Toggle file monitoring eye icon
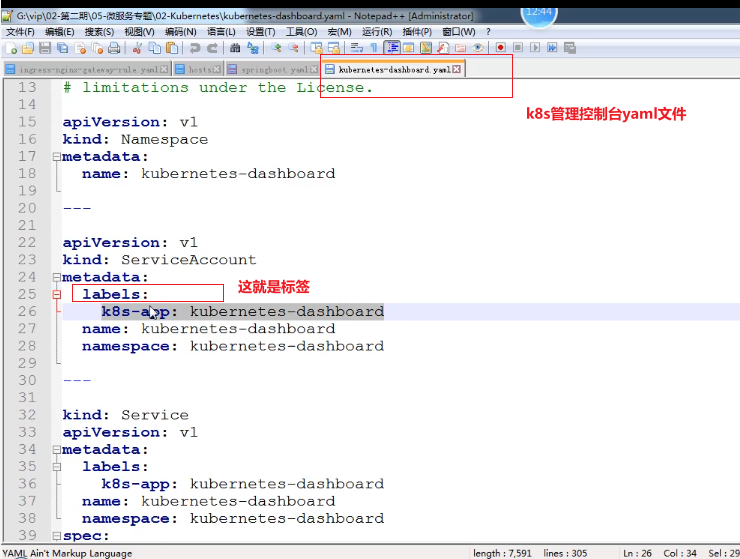Viewport: 740px width, 559px height. 478,48
